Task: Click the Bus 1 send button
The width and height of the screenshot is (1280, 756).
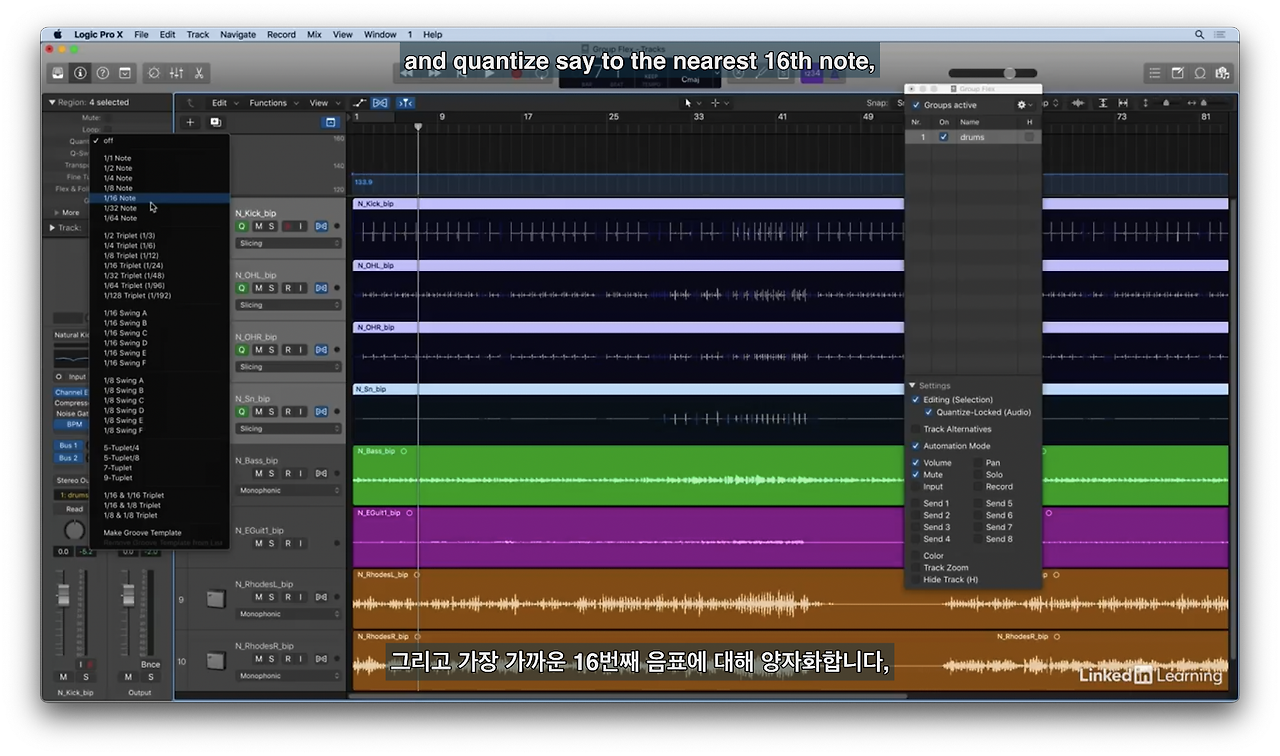Action: coord(68,446)
